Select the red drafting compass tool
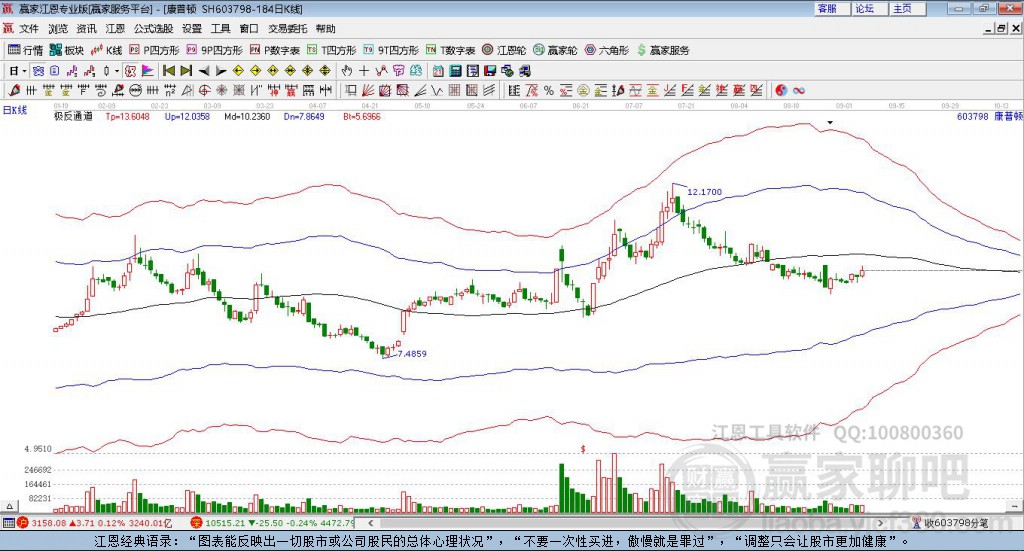The image size is (1024, 551). click(14, 90)
